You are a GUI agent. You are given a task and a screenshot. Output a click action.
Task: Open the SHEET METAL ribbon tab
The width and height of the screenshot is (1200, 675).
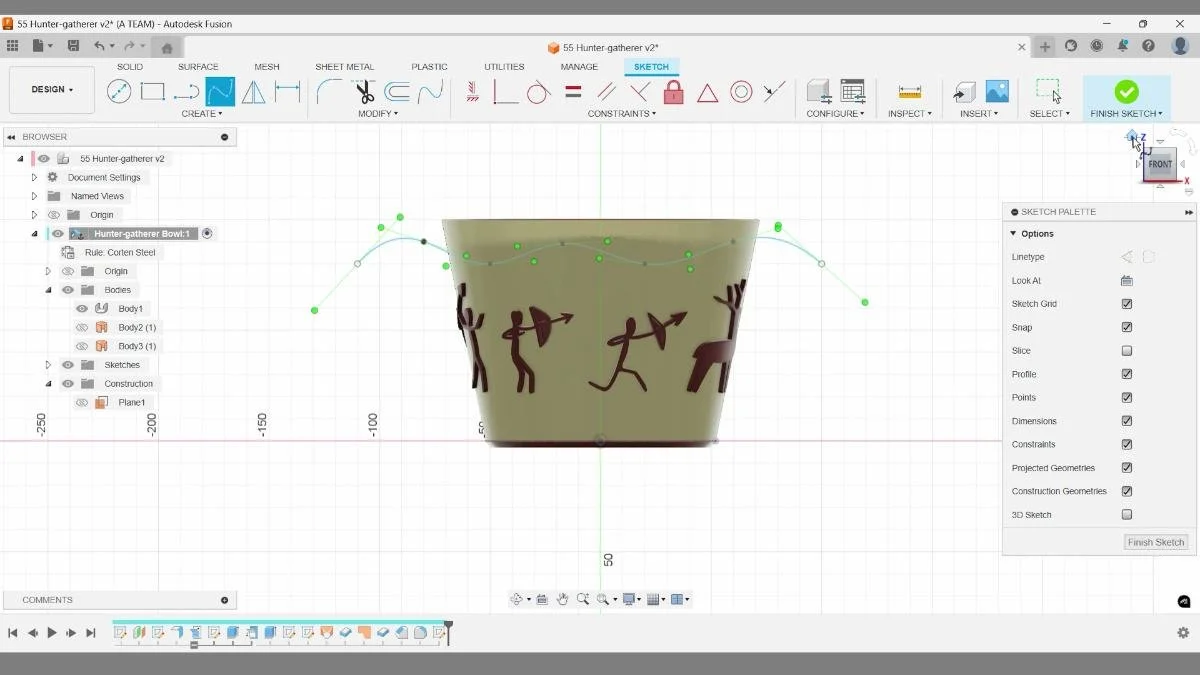[x=344, y=66]
